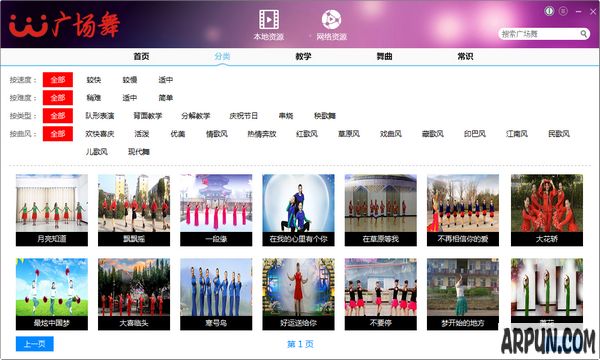The width and height of the screenshot is (600, 360).
Task: Open the 飘飘摇 video thumbnail
Action: tap(134, 210)
